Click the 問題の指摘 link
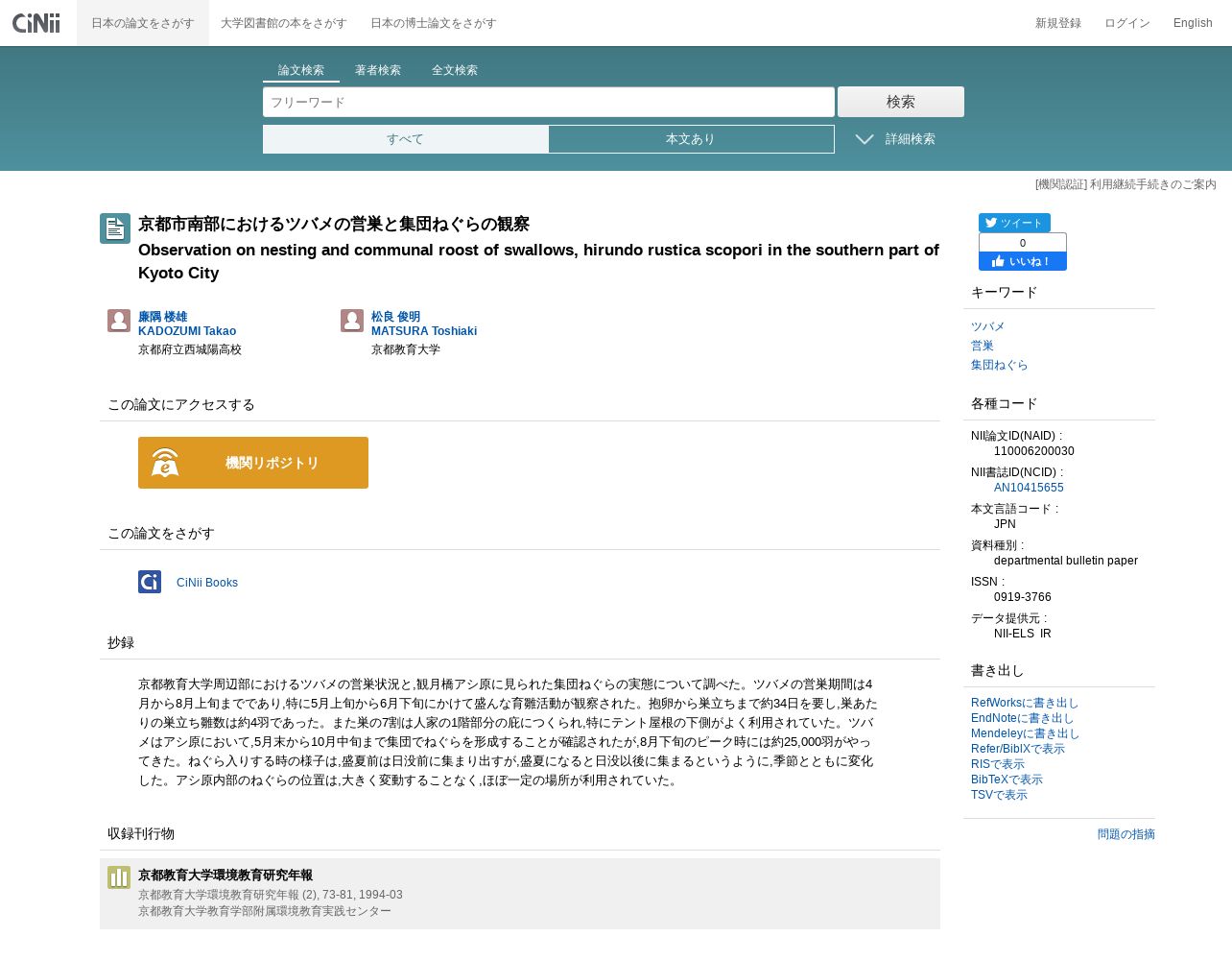1232x960 pixels. 1126,834
